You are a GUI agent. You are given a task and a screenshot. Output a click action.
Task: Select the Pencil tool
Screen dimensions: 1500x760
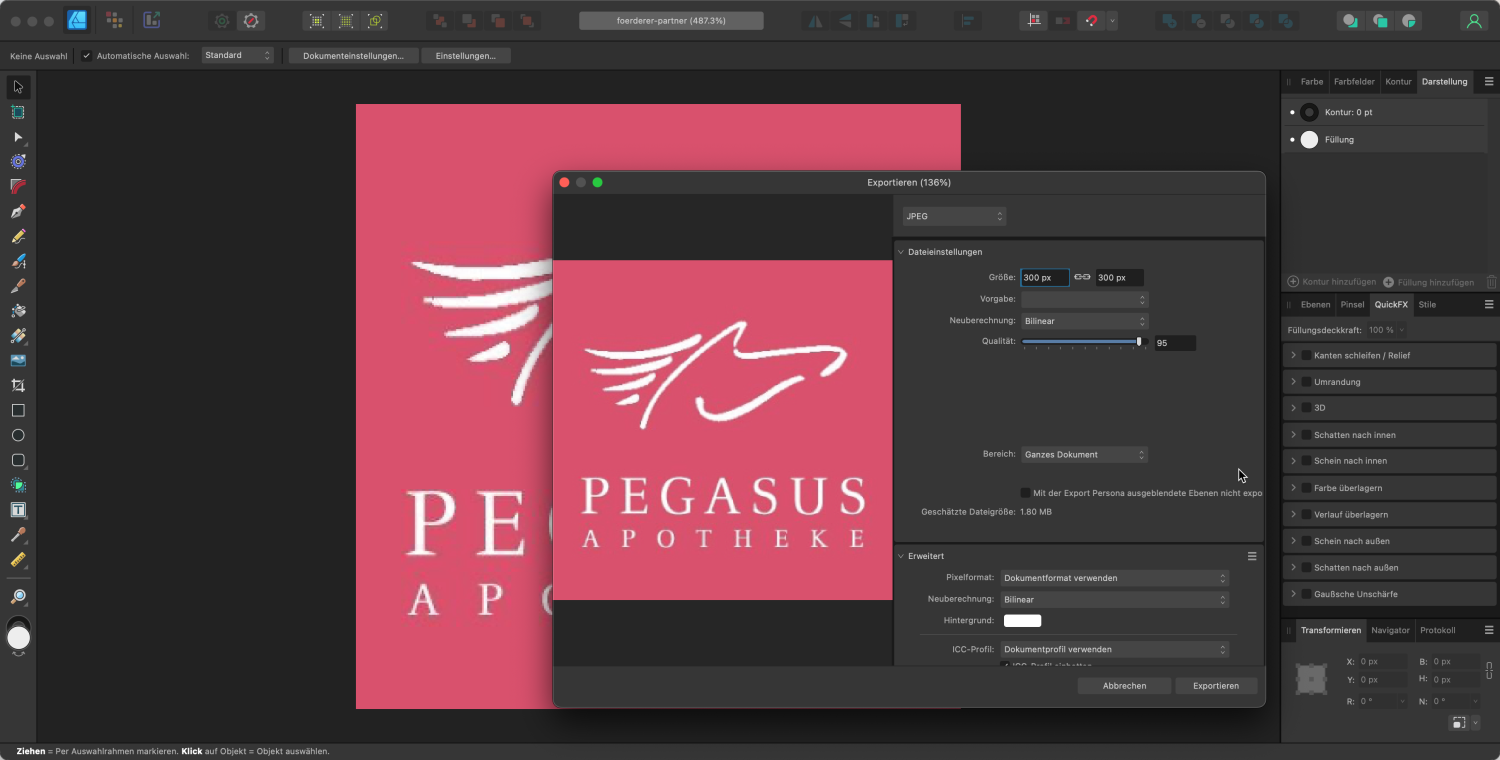click(x=18, y=237)
